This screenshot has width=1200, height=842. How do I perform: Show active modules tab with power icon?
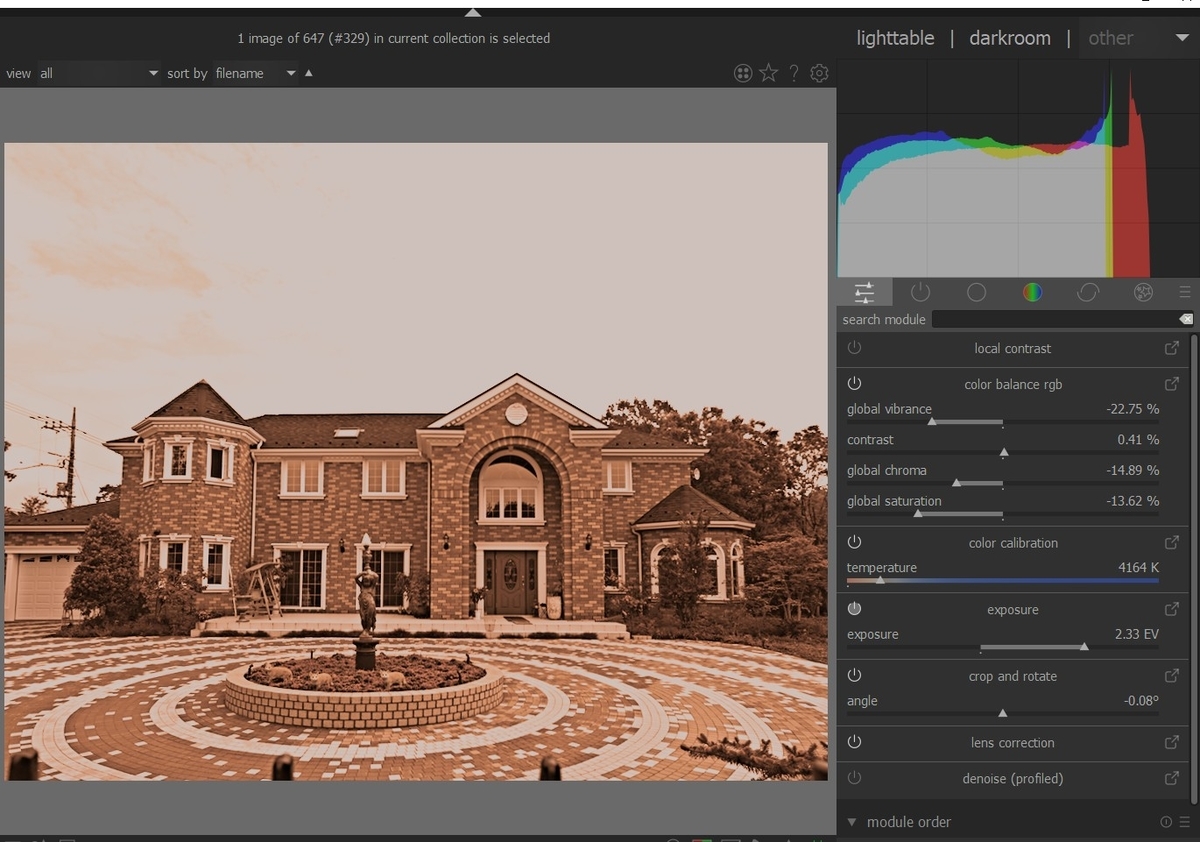pyautogui.click(x=921, y=292)
